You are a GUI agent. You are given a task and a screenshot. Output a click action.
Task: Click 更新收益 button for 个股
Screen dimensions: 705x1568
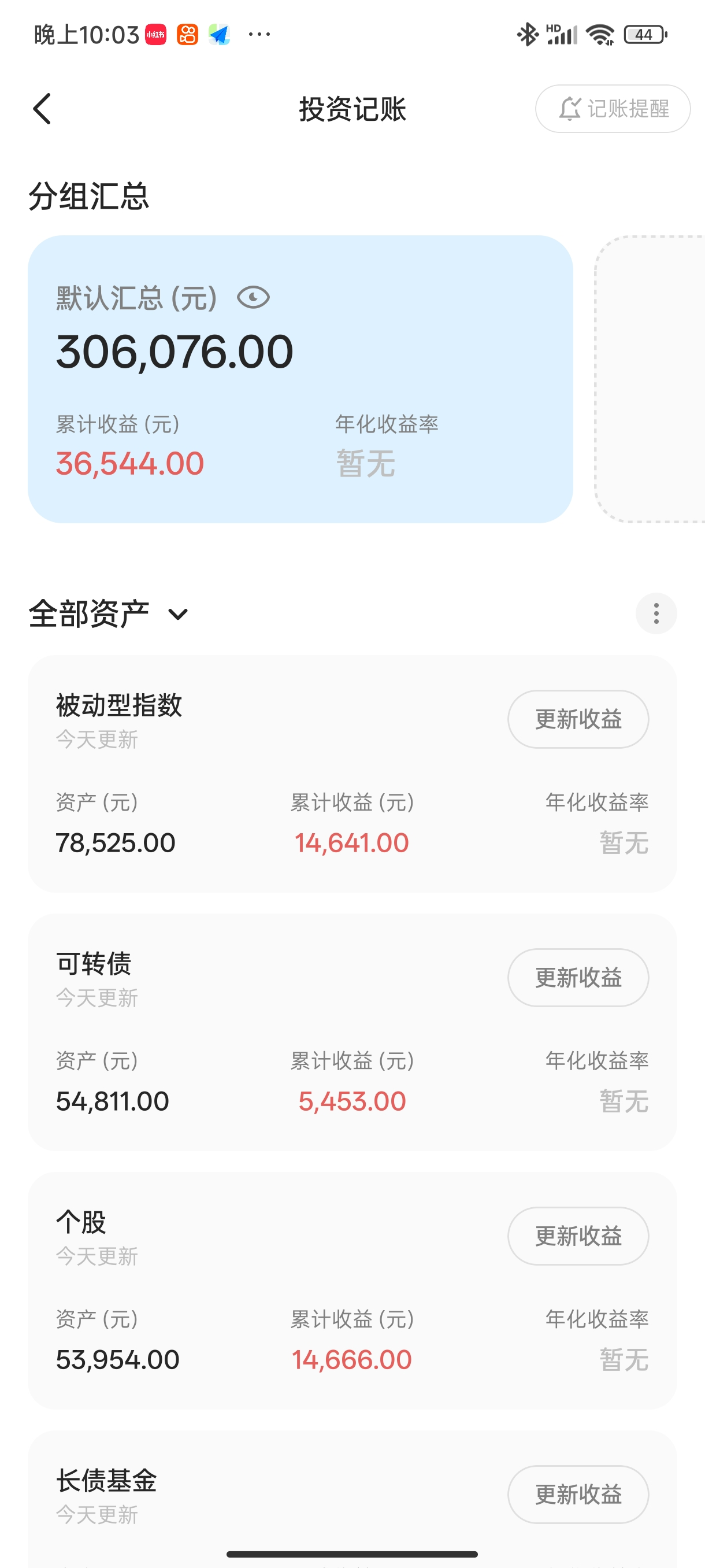tap(578, 1236)
